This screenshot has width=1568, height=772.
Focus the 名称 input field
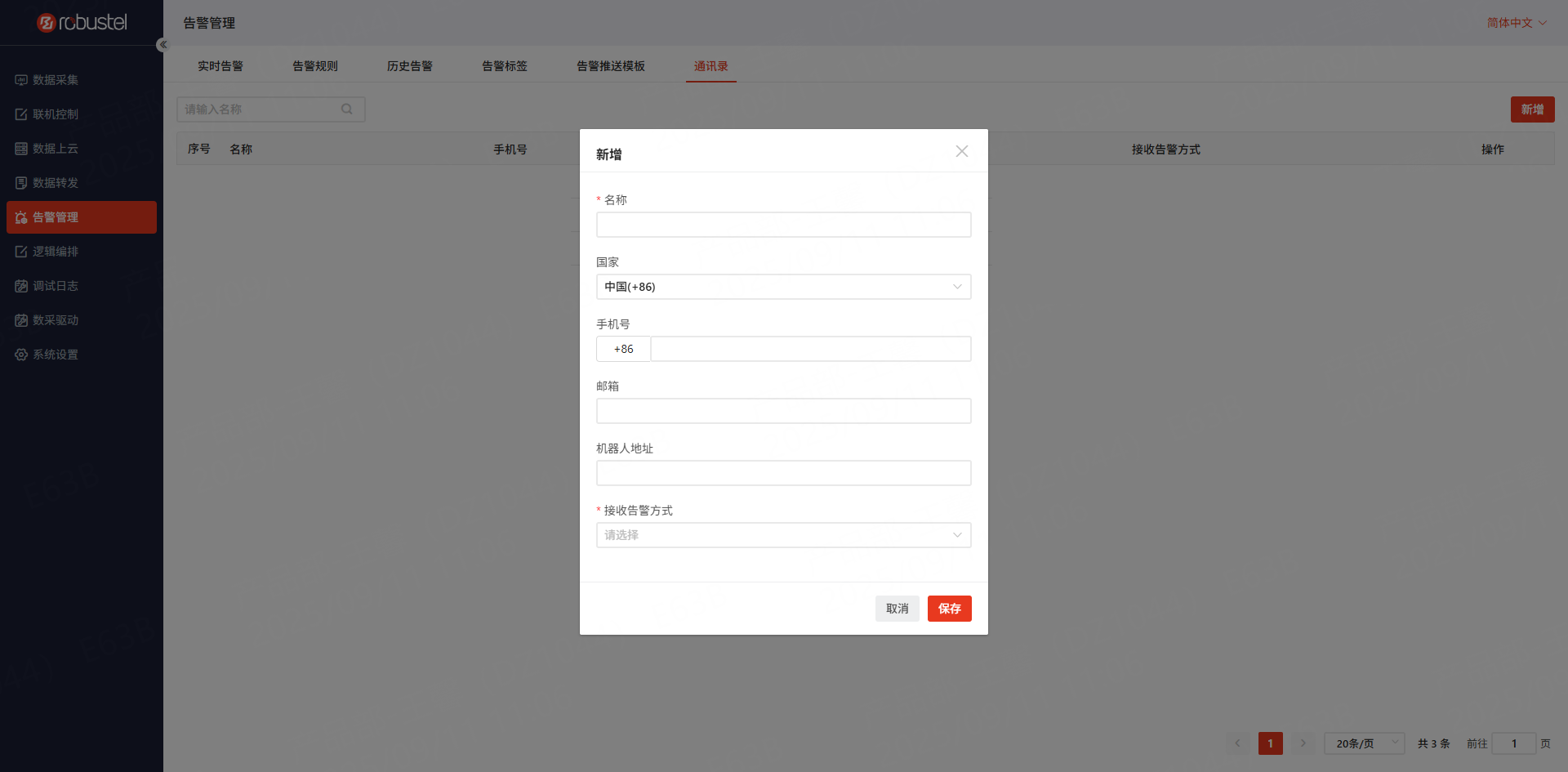[782, 225]
